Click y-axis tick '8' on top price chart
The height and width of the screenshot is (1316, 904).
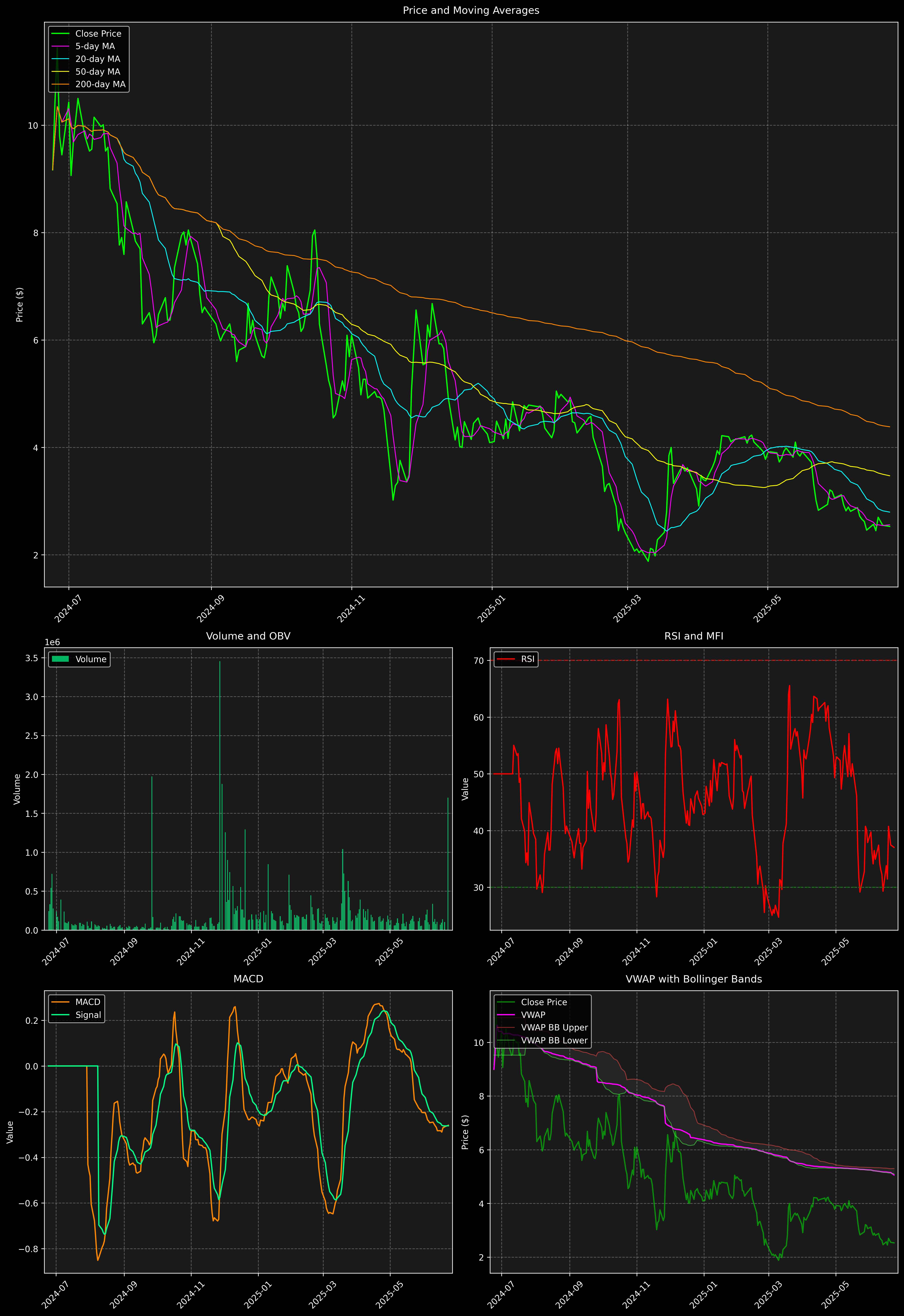(36, 233)
